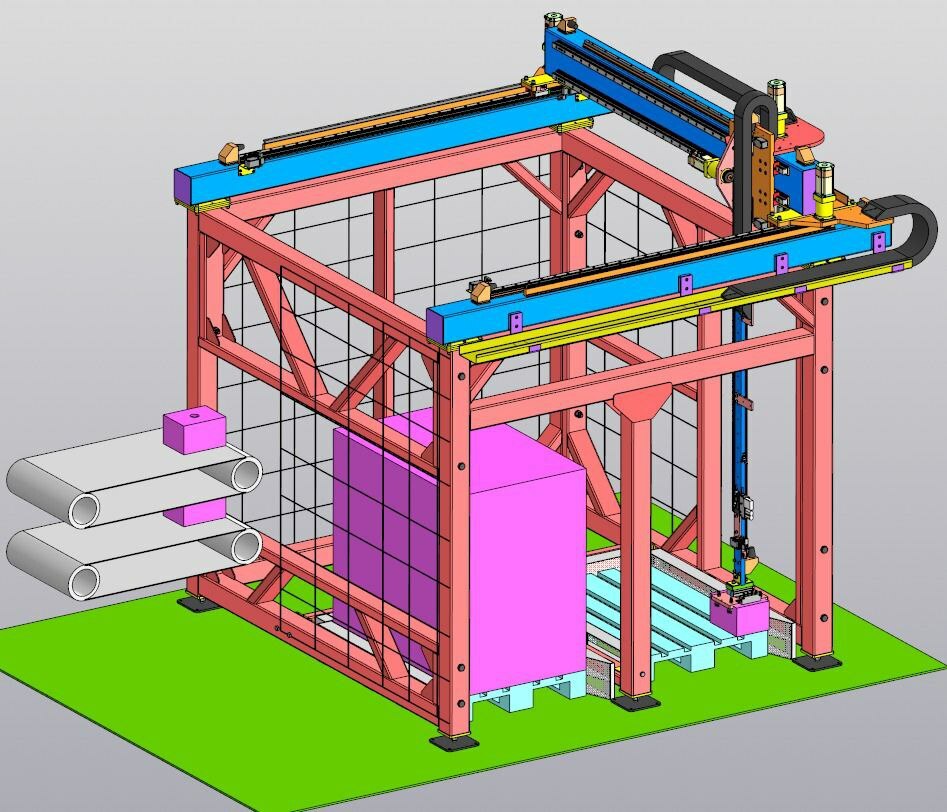Click the purple end cap on the rear-left blue beam
This screenshot has height=812, width=947.
click(187, 185)
